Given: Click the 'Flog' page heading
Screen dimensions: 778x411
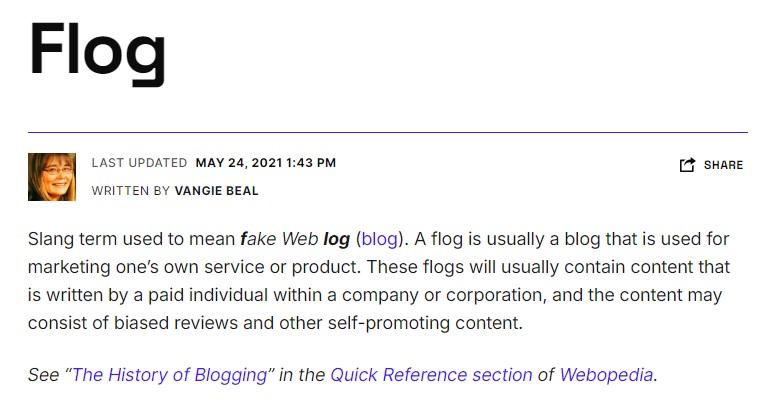Looking at the screenshot, I should tap(97, 53).
